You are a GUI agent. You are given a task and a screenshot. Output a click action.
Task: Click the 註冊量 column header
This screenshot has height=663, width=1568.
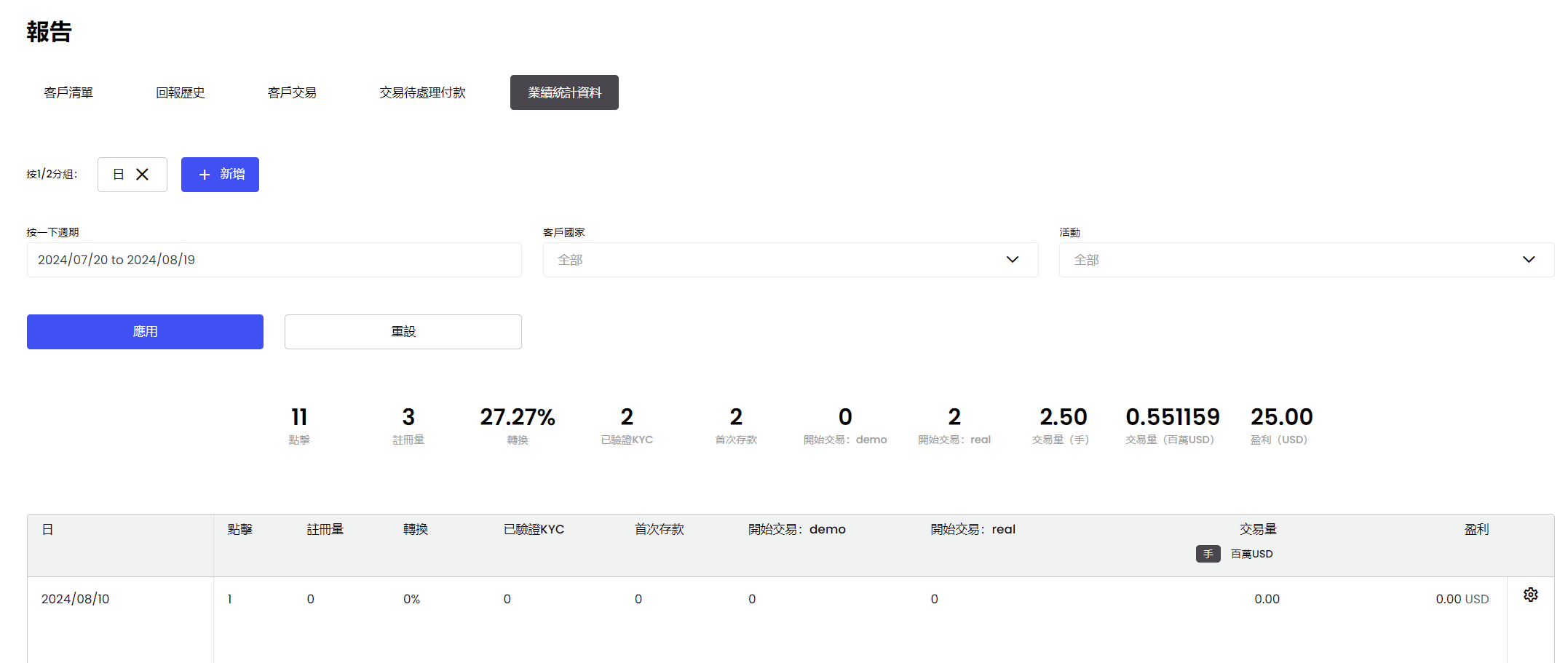(325, 529)
